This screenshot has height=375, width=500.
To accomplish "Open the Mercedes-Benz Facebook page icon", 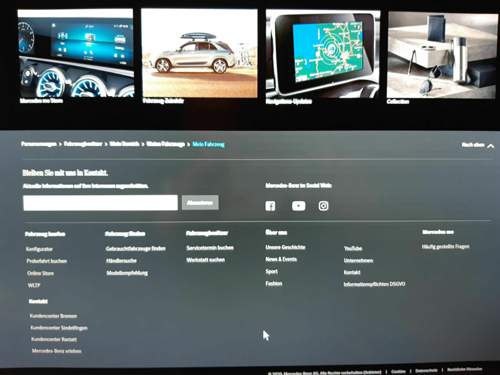I will pos(270,206).
